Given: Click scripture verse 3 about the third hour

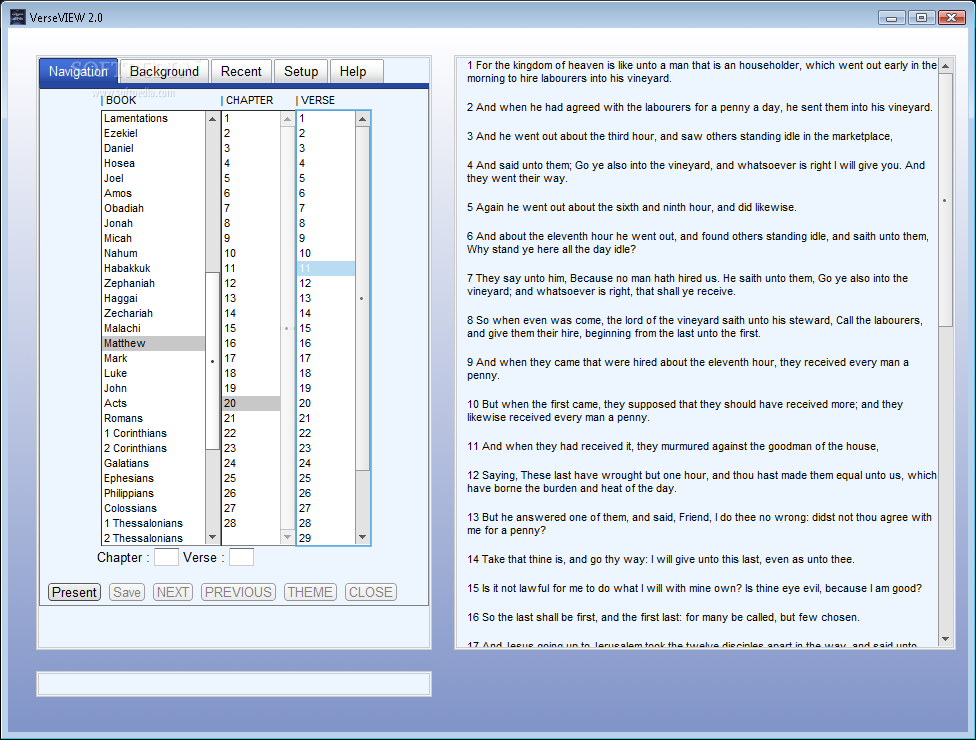Looking at the screenshot, I should tap(680, 136).
